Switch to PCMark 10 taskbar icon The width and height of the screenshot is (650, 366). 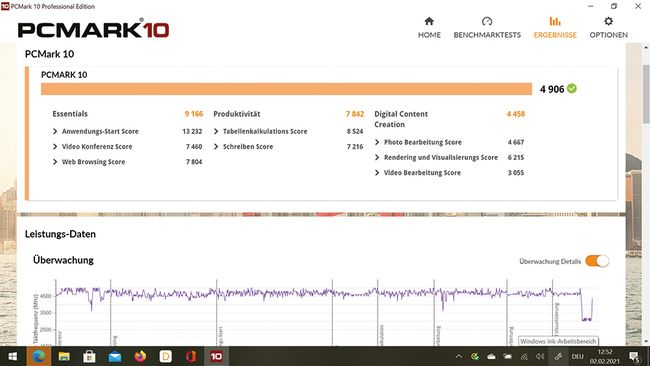click(216, 356)
